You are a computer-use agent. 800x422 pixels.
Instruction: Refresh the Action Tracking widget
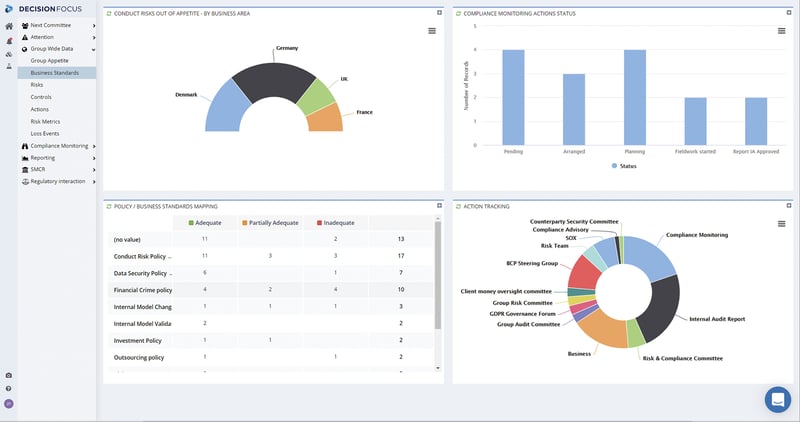click(x=458, y=207)
